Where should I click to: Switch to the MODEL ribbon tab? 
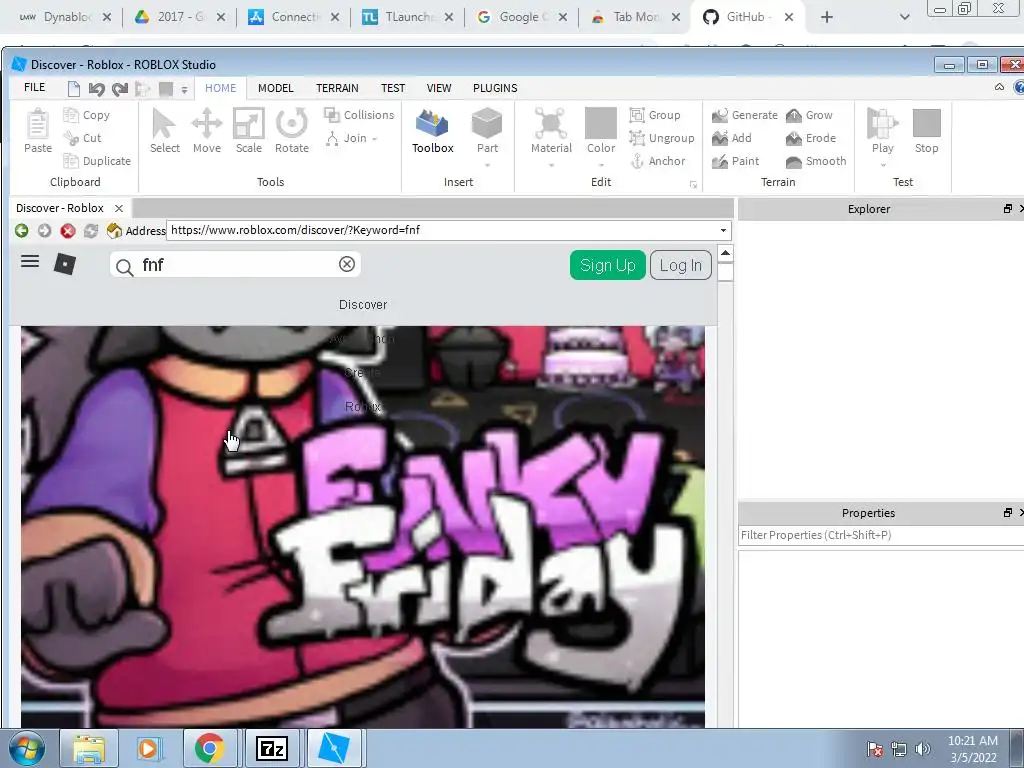click(x=276, y=88)
